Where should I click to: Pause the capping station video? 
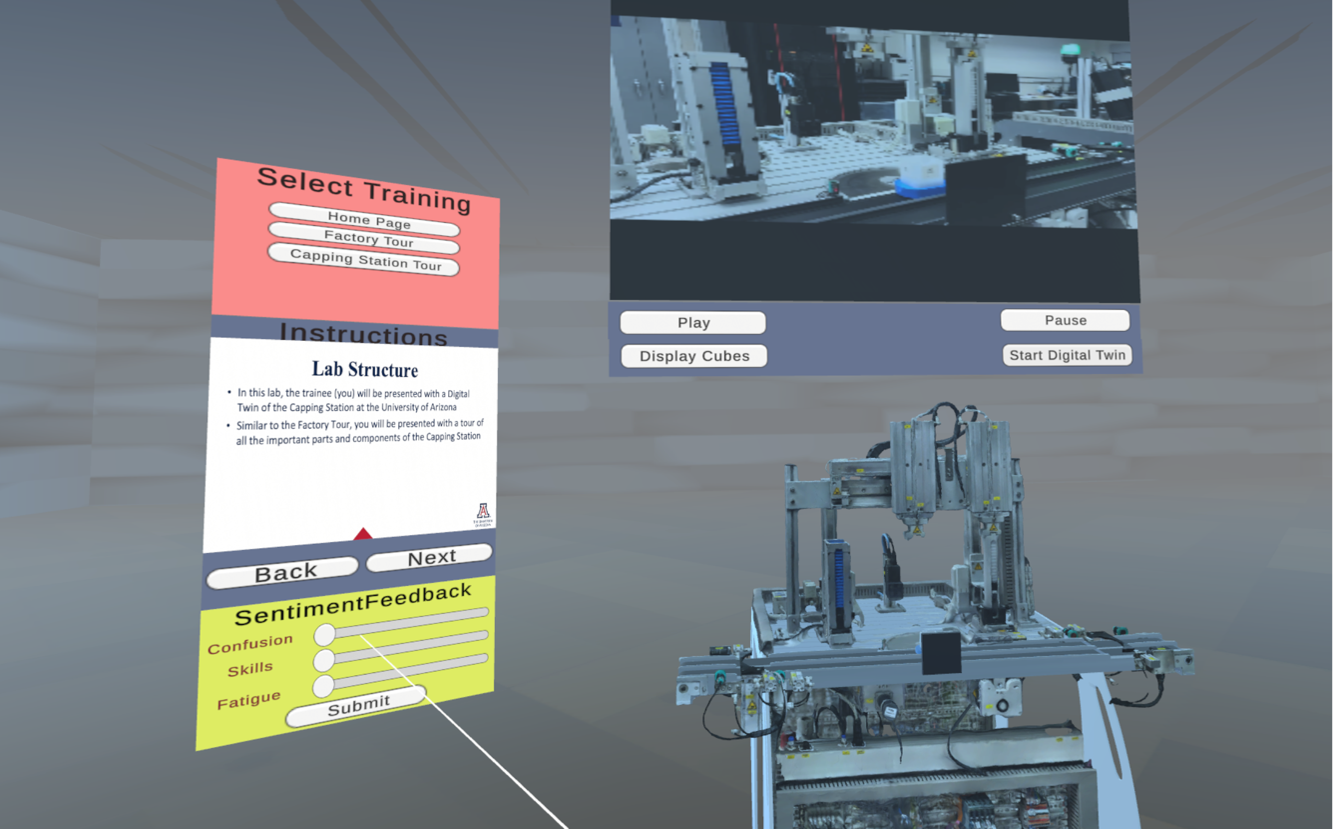pos(1065,320)
